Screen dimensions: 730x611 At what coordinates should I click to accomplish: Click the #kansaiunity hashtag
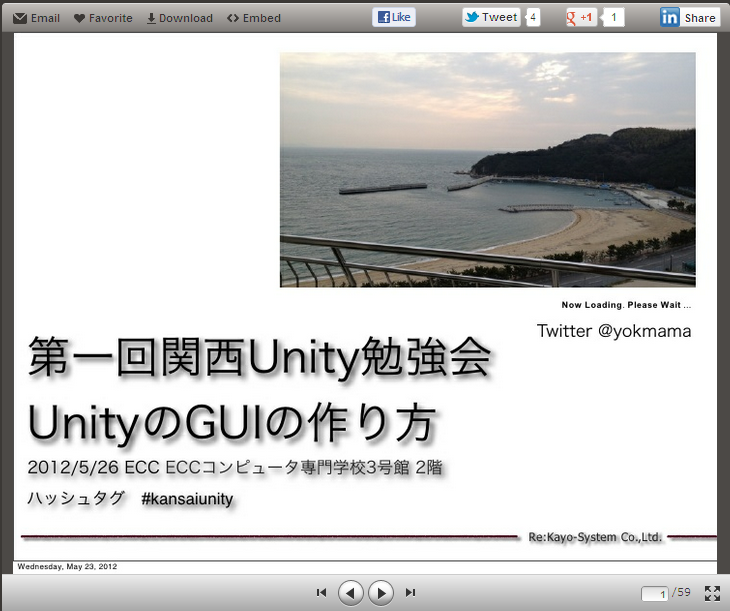187,499
